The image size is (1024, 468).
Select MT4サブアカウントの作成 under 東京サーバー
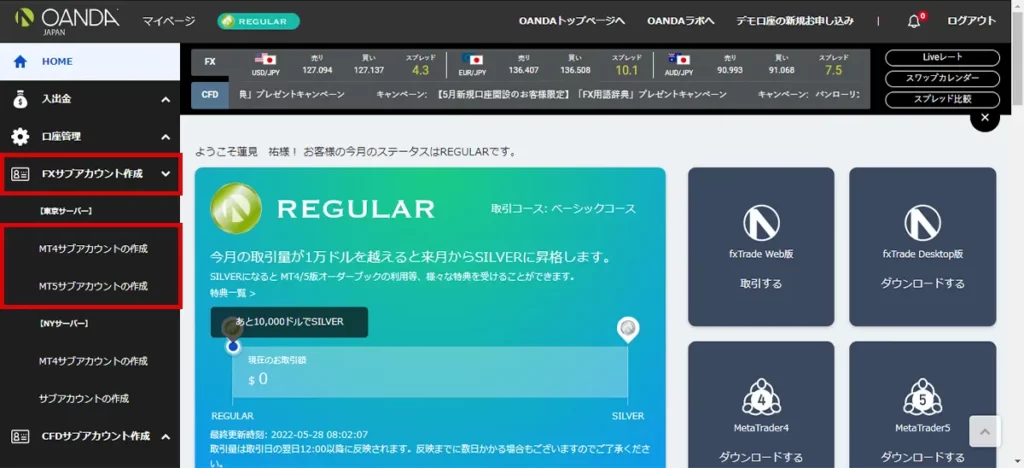tap(93, 248)
